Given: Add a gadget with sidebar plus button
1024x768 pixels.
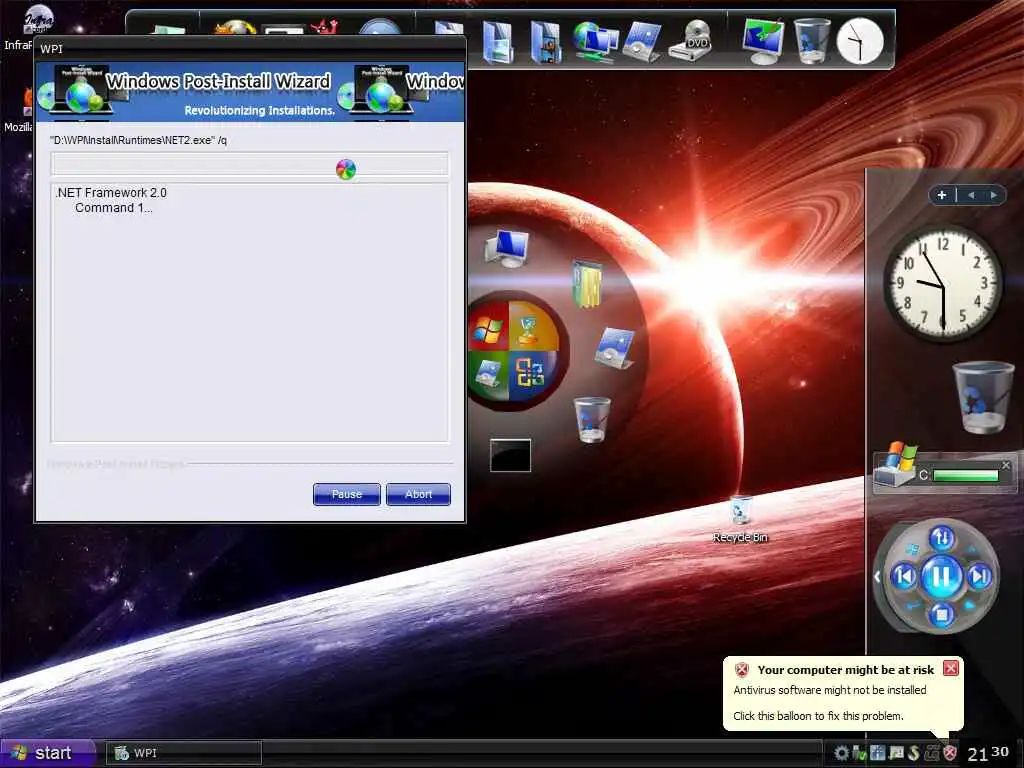Looking at the screenshot, I should [x=942, y=195].
